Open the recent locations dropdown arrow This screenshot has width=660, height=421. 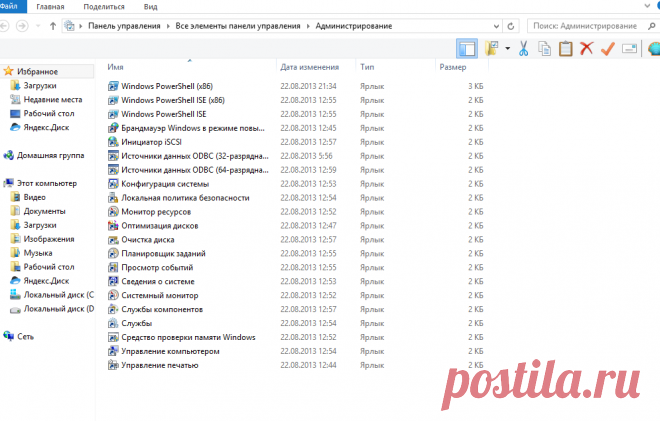[x=38, y=26]
